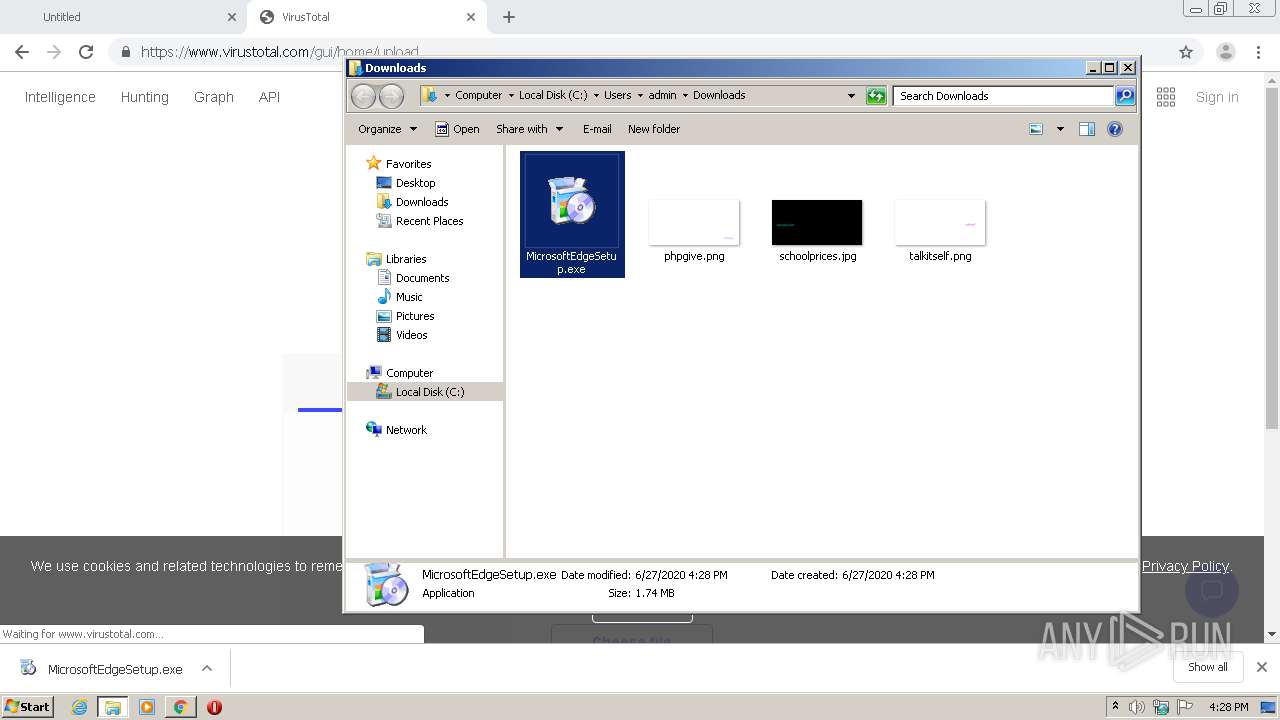Select Desktop in Favorites

pos(415,183)
